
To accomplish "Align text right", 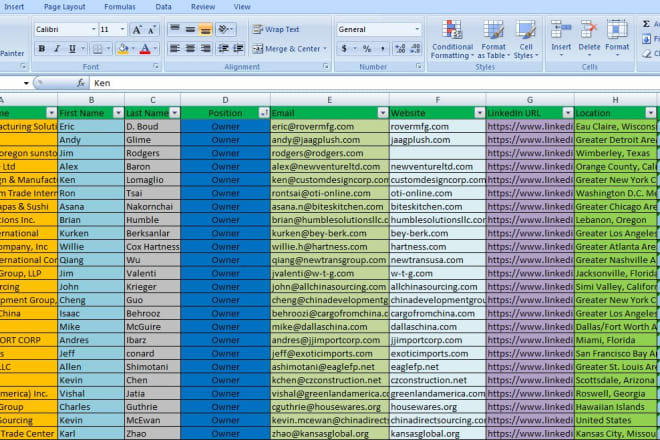I will 205,49.
